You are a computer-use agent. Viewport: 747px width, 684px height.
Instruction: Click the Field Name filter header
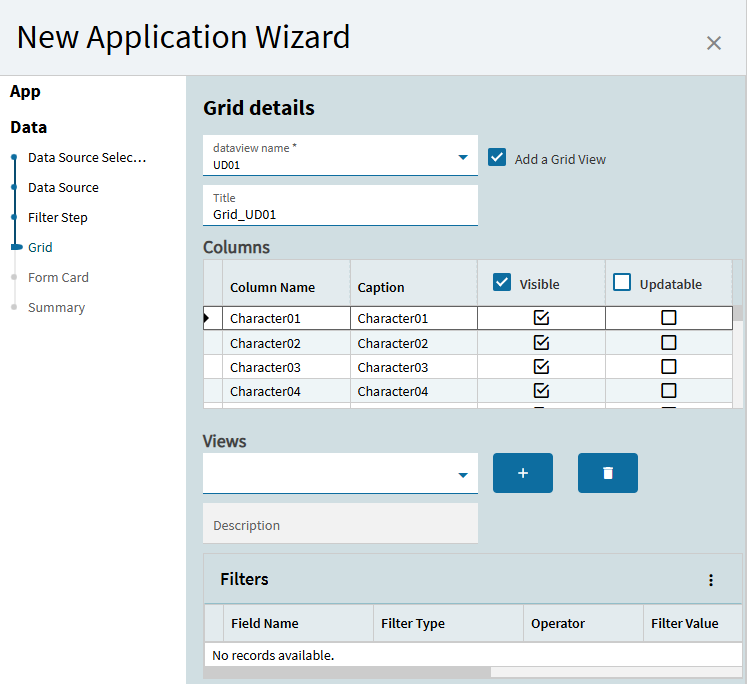point(298,624)
